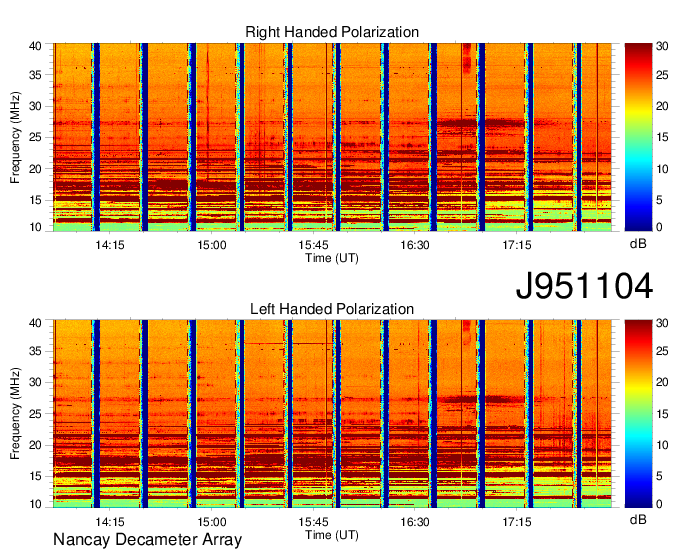Click the 0 dB label on lower color bar

point(659,504)
